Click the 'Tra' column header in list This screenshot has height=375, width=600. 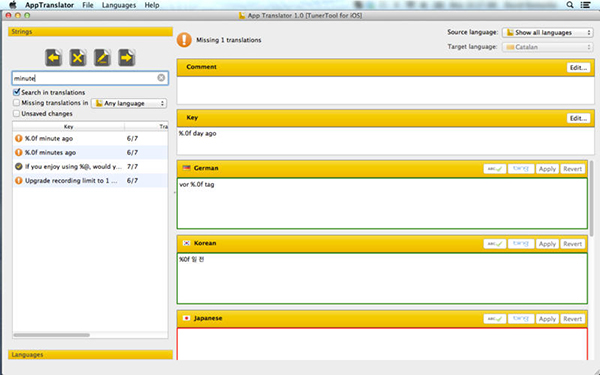coord(146,126)
